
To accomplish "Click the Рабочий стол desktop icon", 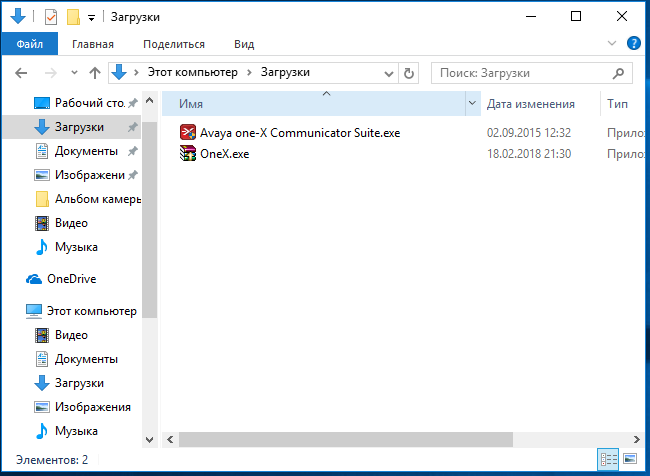I will coord(42,103).
